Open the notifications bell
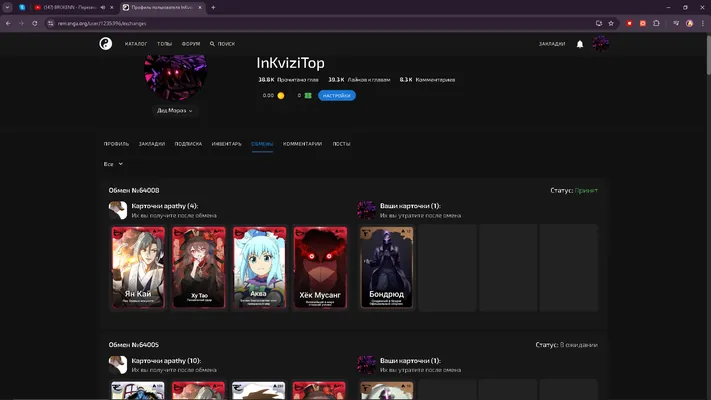Screen dimensions: 711x400 [x=580, y=44]
